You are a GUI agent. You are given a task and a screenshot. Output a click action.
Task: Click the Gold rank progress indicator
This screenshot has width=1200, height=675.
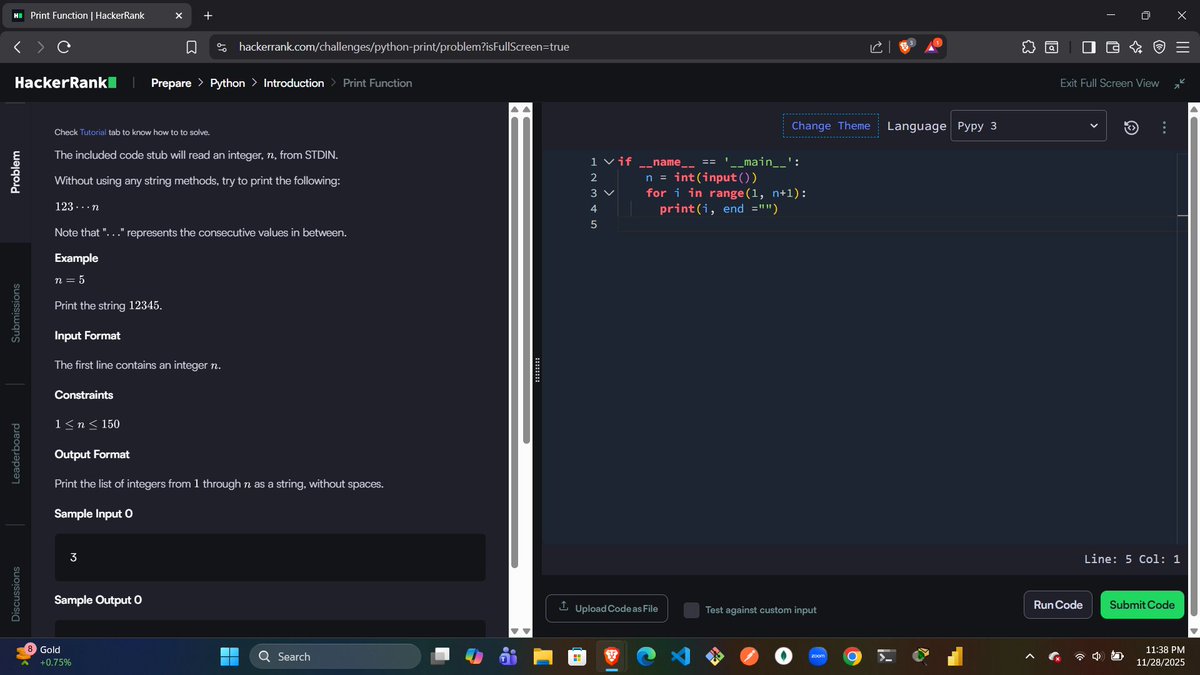coord(40,655)
